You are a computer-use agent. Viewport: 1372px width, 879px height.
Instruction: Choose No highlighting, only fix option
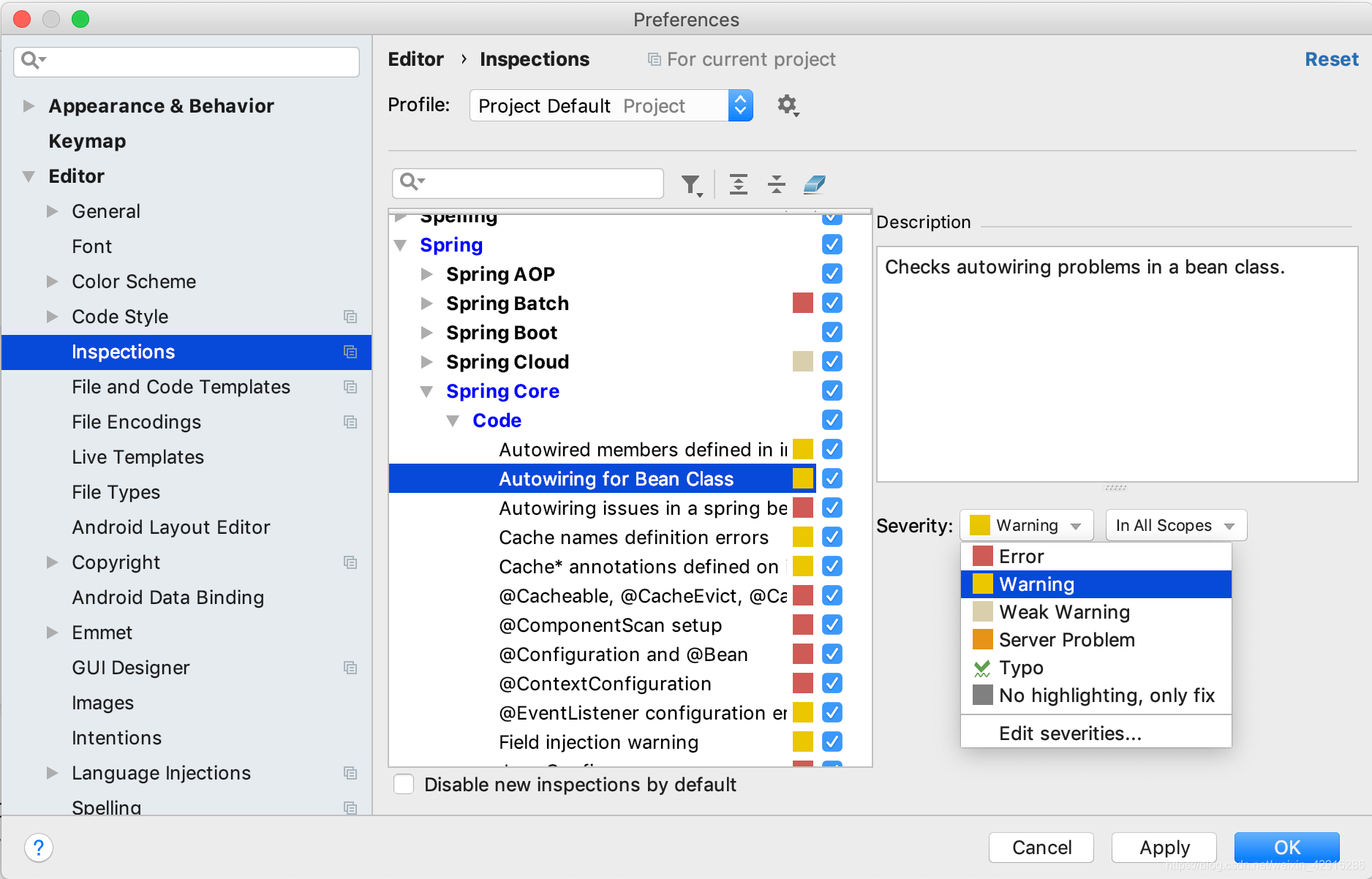pyautogui.click(x=1096, y=695)
